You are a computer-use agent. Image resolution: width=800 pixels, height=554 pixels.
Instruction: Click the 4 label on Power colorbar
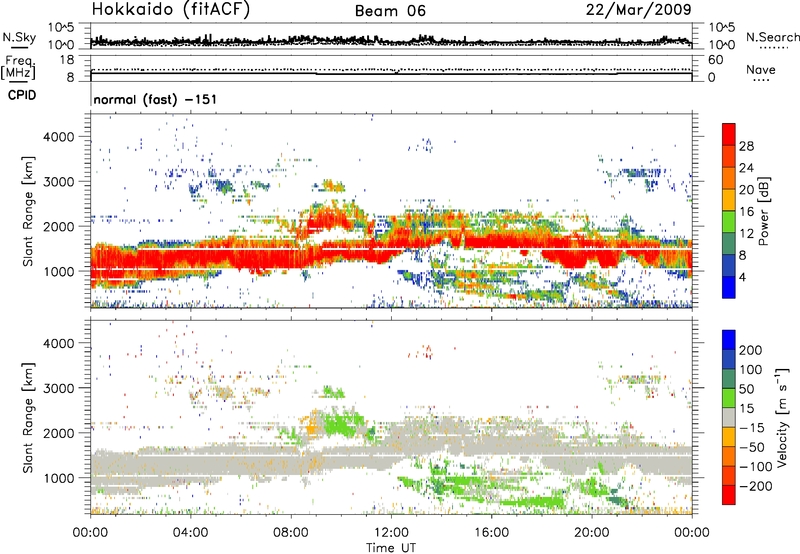point(743,277)
